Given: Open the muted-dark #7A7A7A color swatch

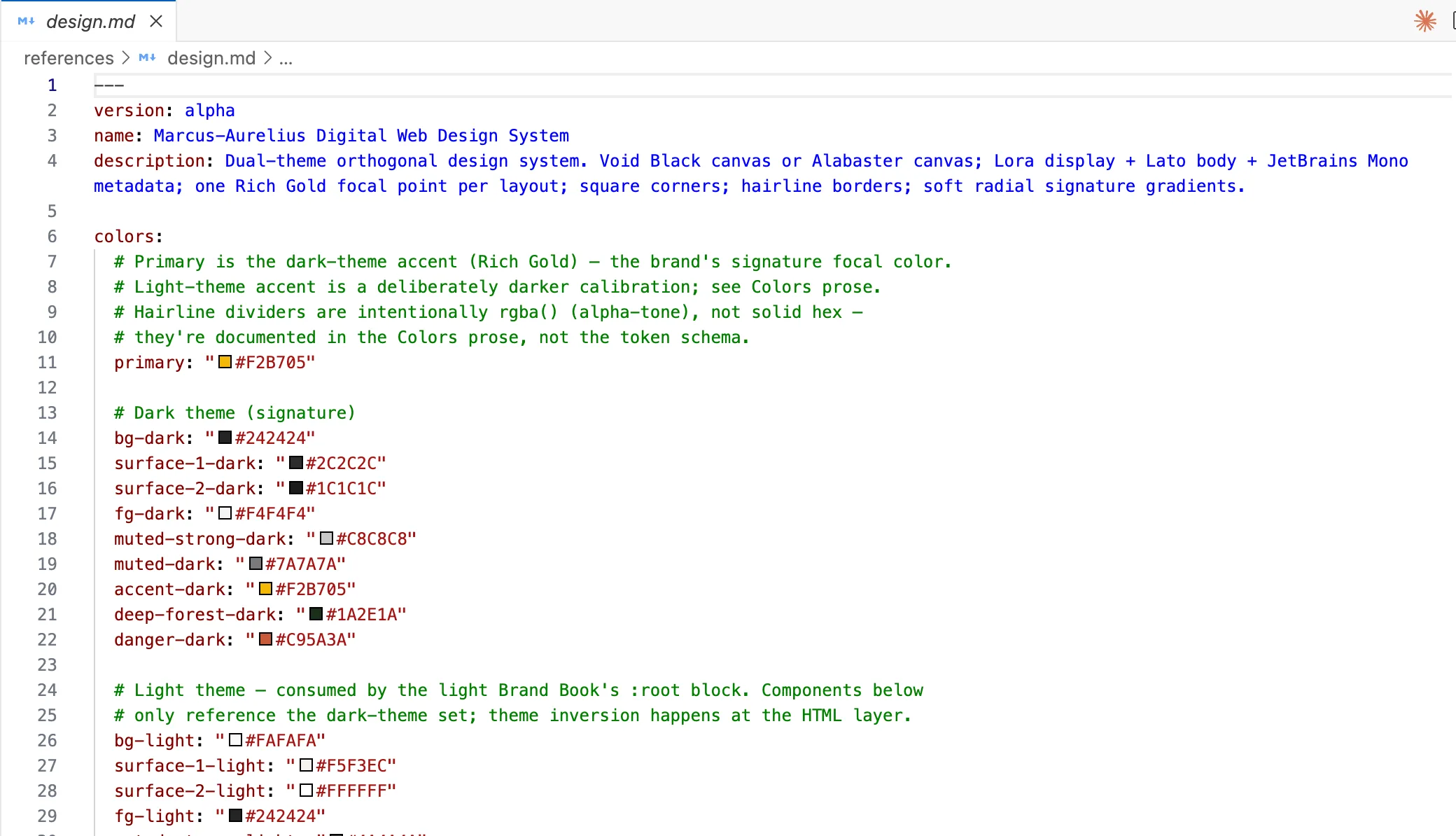Looking at the screenshot, I should (x=255, y=564).
